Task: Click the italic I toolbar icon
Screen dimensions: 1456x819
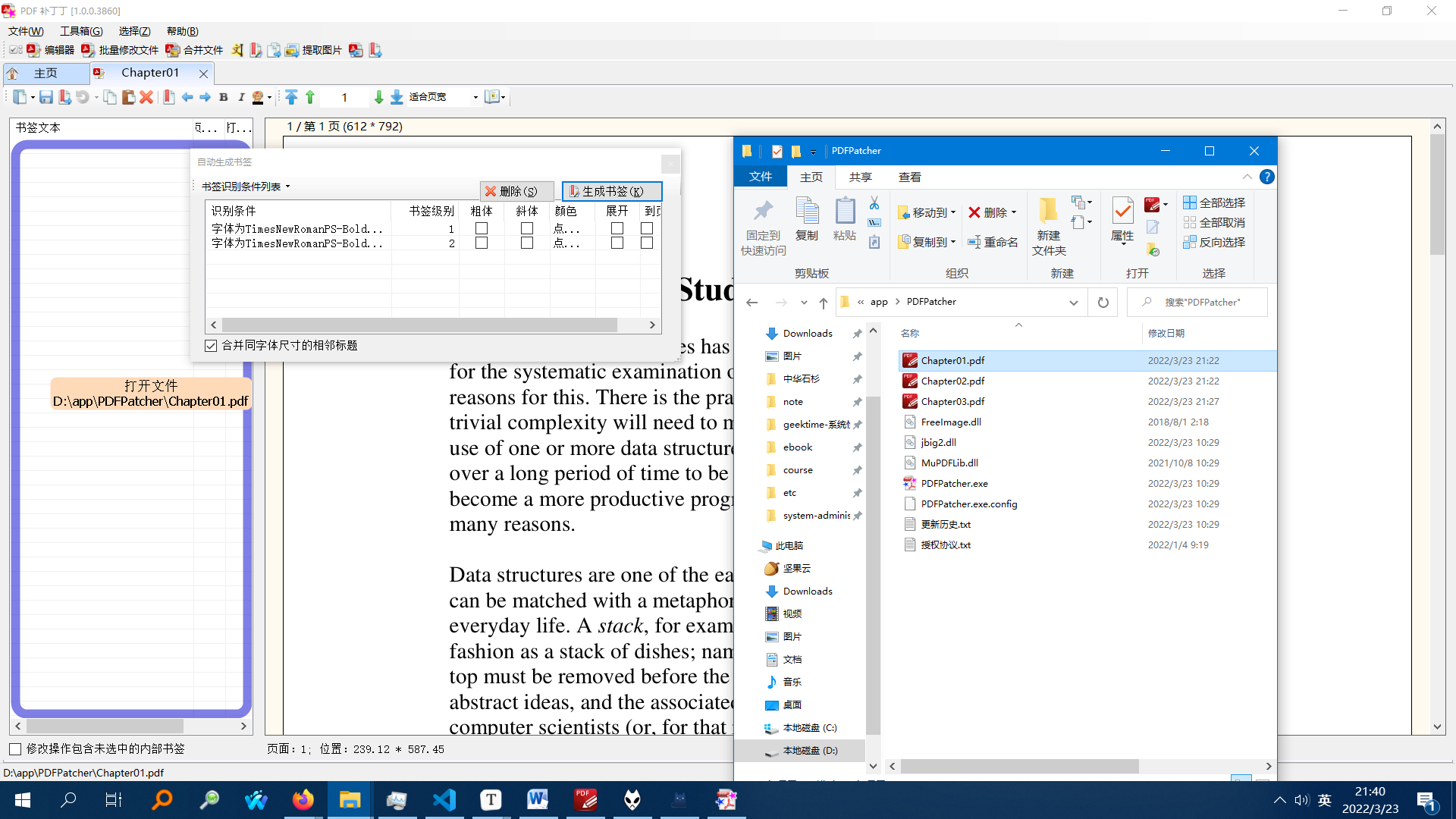Action: [x=241, y=97]
